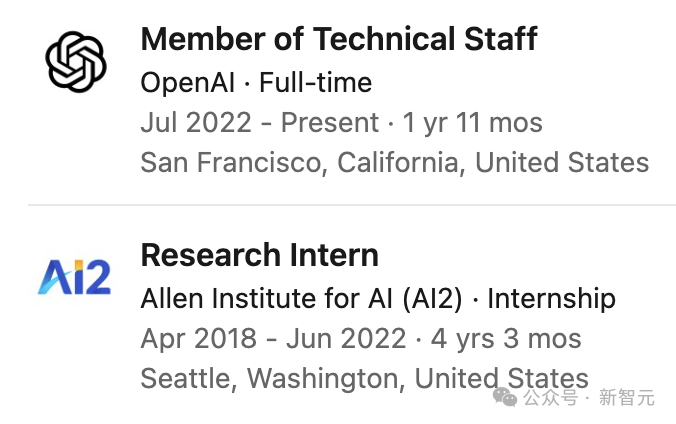Click United States in the Seattle location

click(x=501, y=378)
